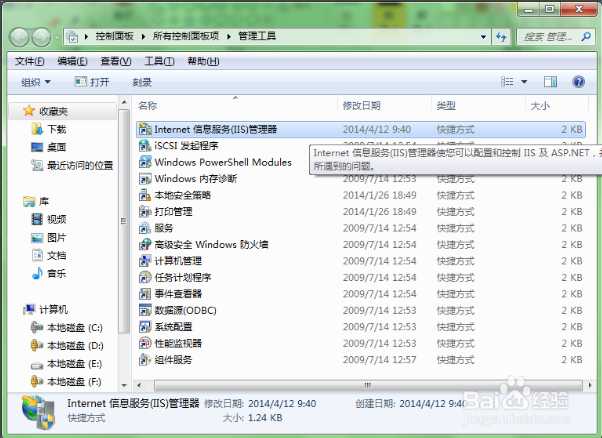602x438 pixels.
Task: Open the address bar history dropdown
Action: (x=483, y=37)
